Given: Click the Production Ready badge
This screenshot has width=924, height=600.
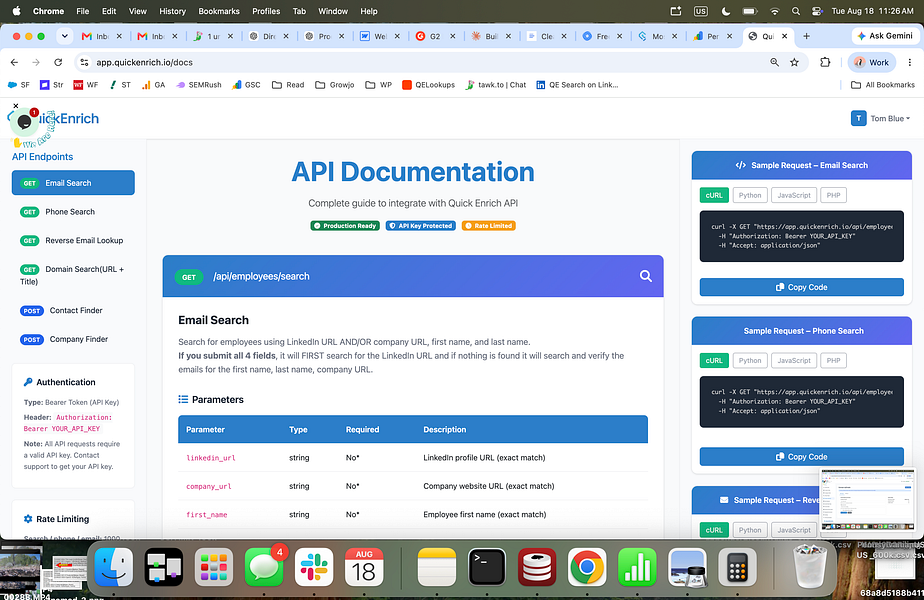Looking at the screenshot, I should (x=345, y=226).
